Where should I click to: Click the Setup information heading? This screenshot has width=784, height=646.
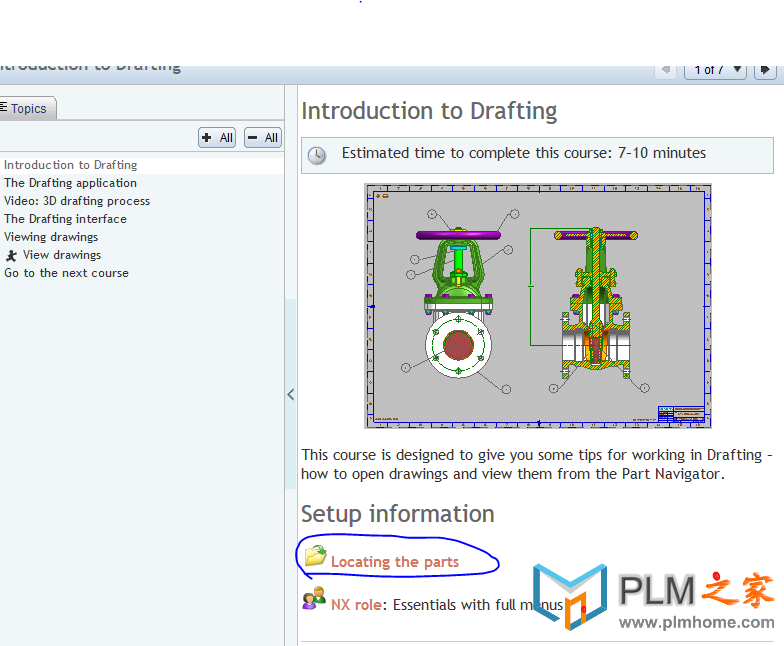[398, 514]
